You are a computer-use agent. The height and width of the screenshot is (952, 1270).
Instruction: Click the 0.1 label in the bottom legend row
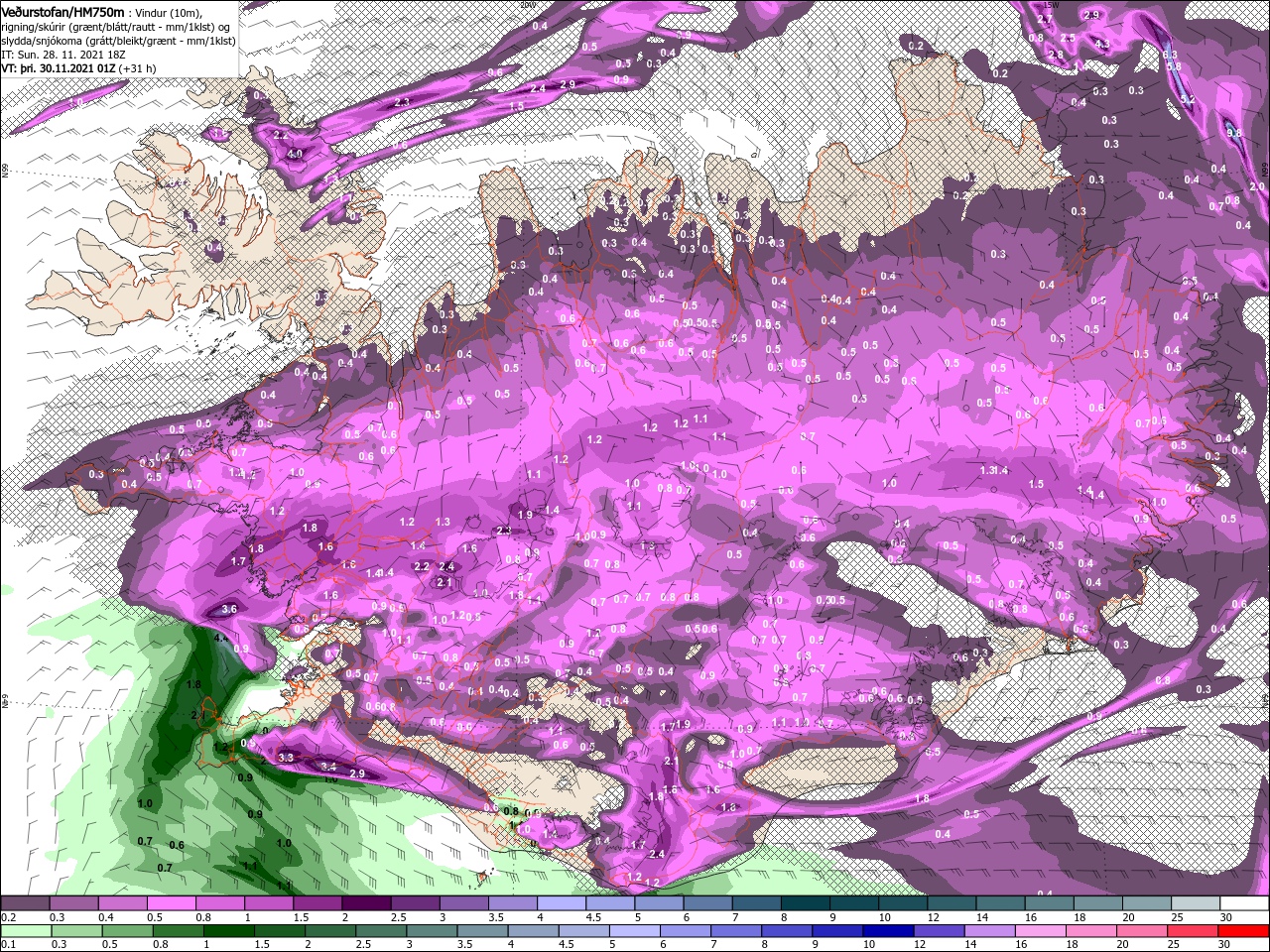pyautogui.click(x=8, y=945)
